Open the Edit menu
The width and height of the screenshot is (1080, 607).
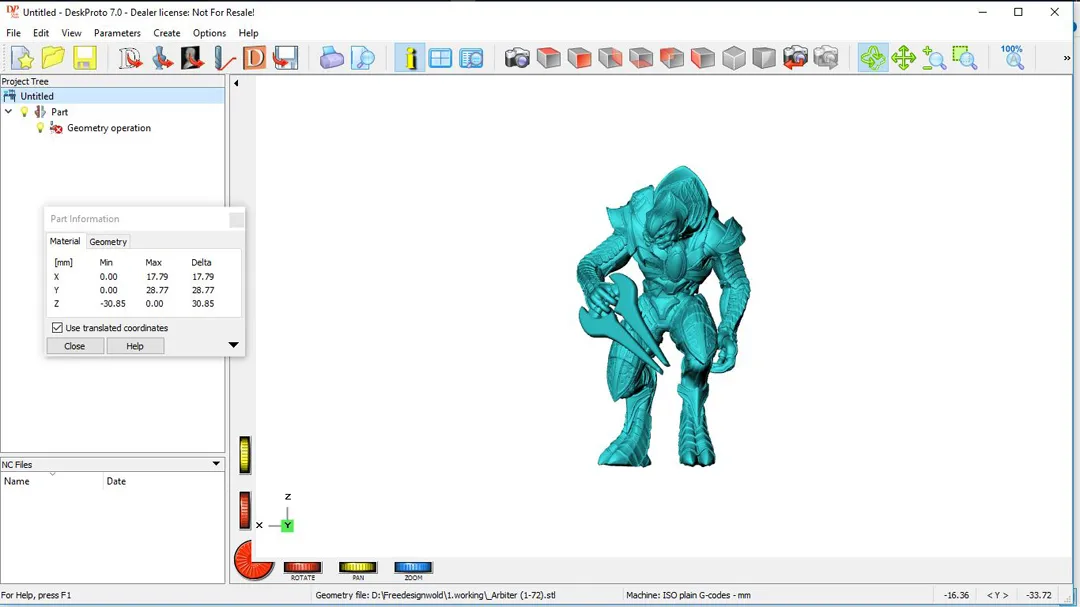41,33
